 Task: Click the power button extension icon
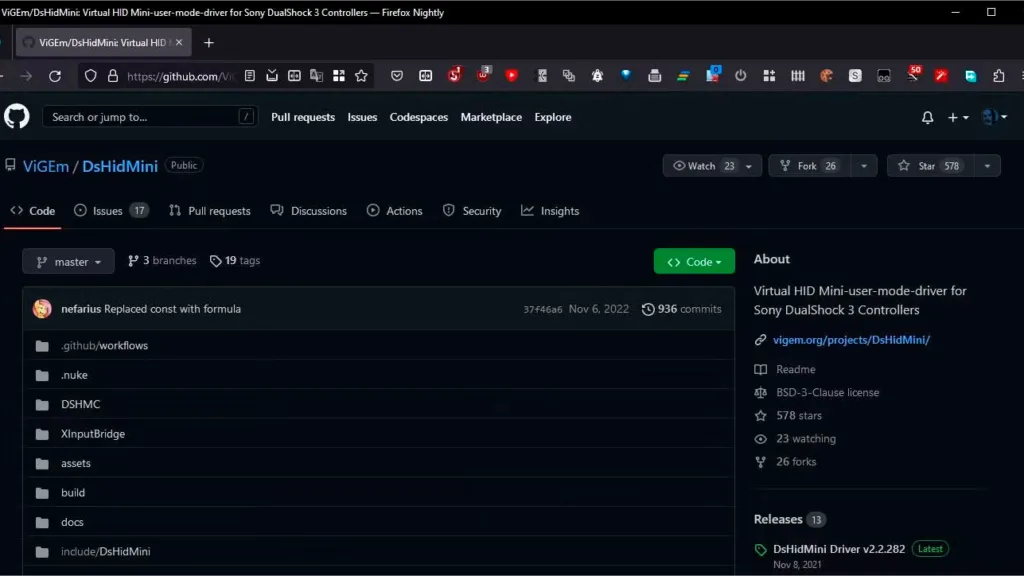pos(740,76)
